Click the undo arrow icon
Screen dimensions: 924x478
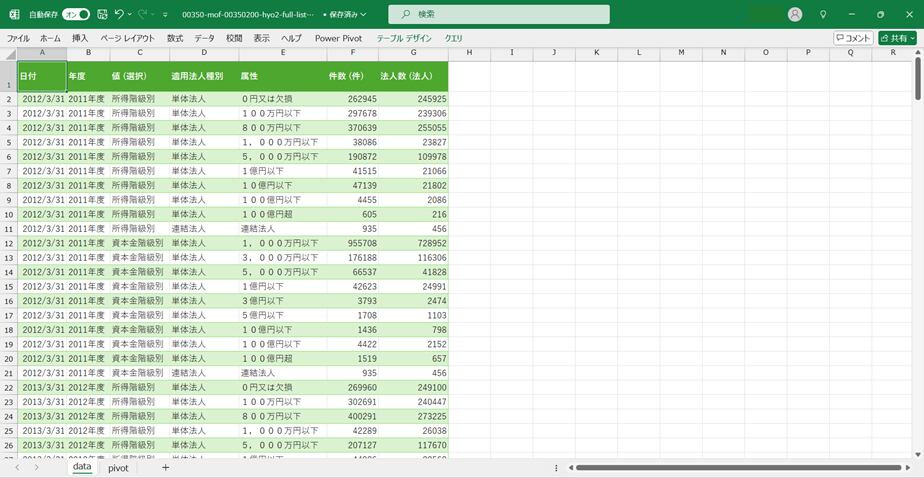pos(119,15)
